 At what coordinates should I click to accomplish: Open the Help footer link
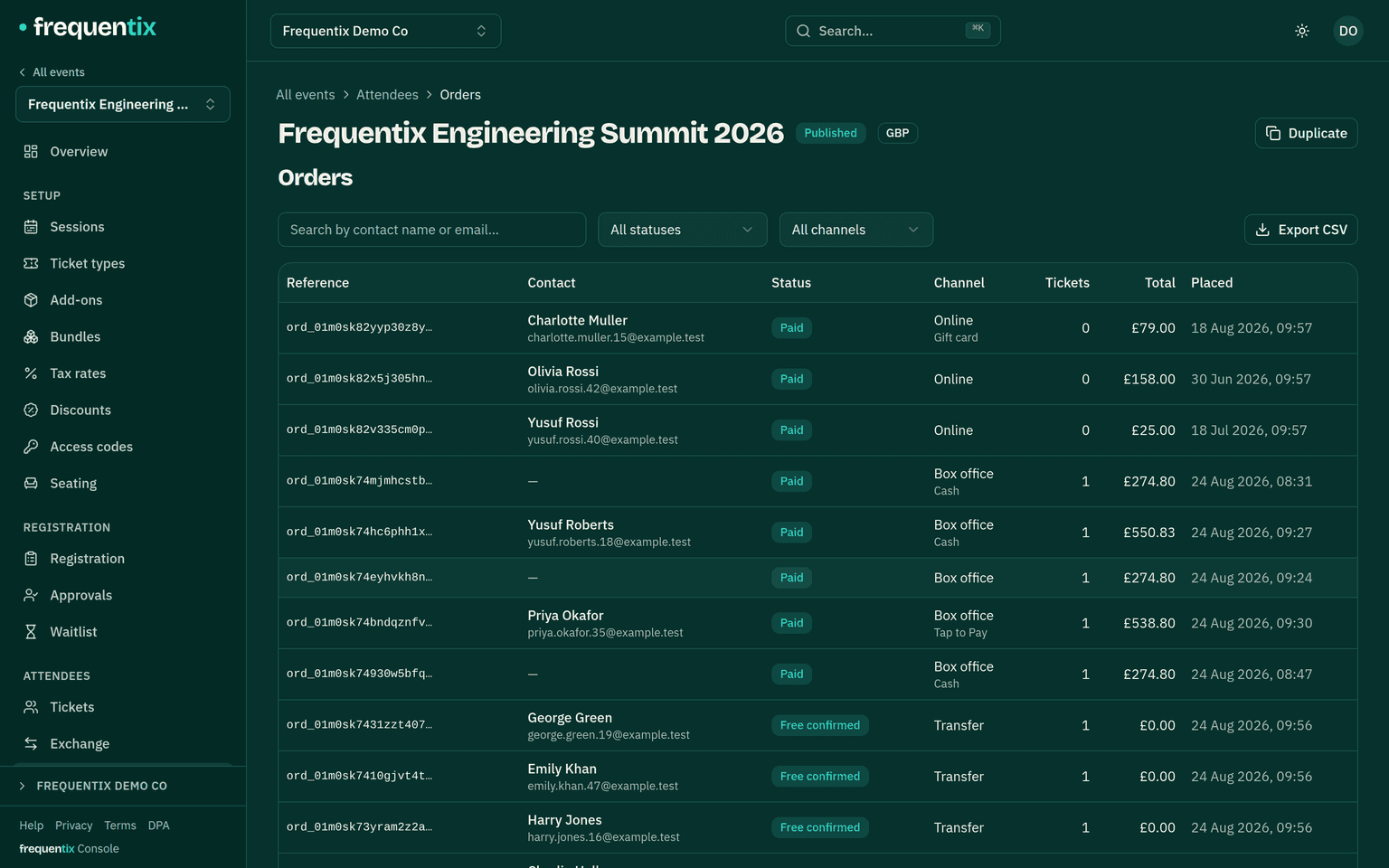tap(32, 826)
